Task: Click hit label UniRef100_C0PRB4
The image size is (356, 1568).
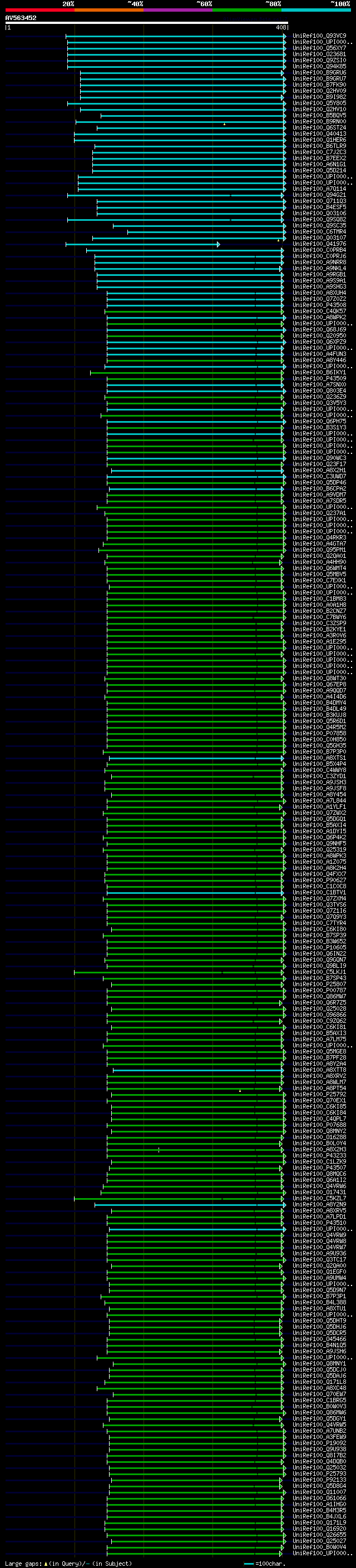Action: click(x=319, y=250)
